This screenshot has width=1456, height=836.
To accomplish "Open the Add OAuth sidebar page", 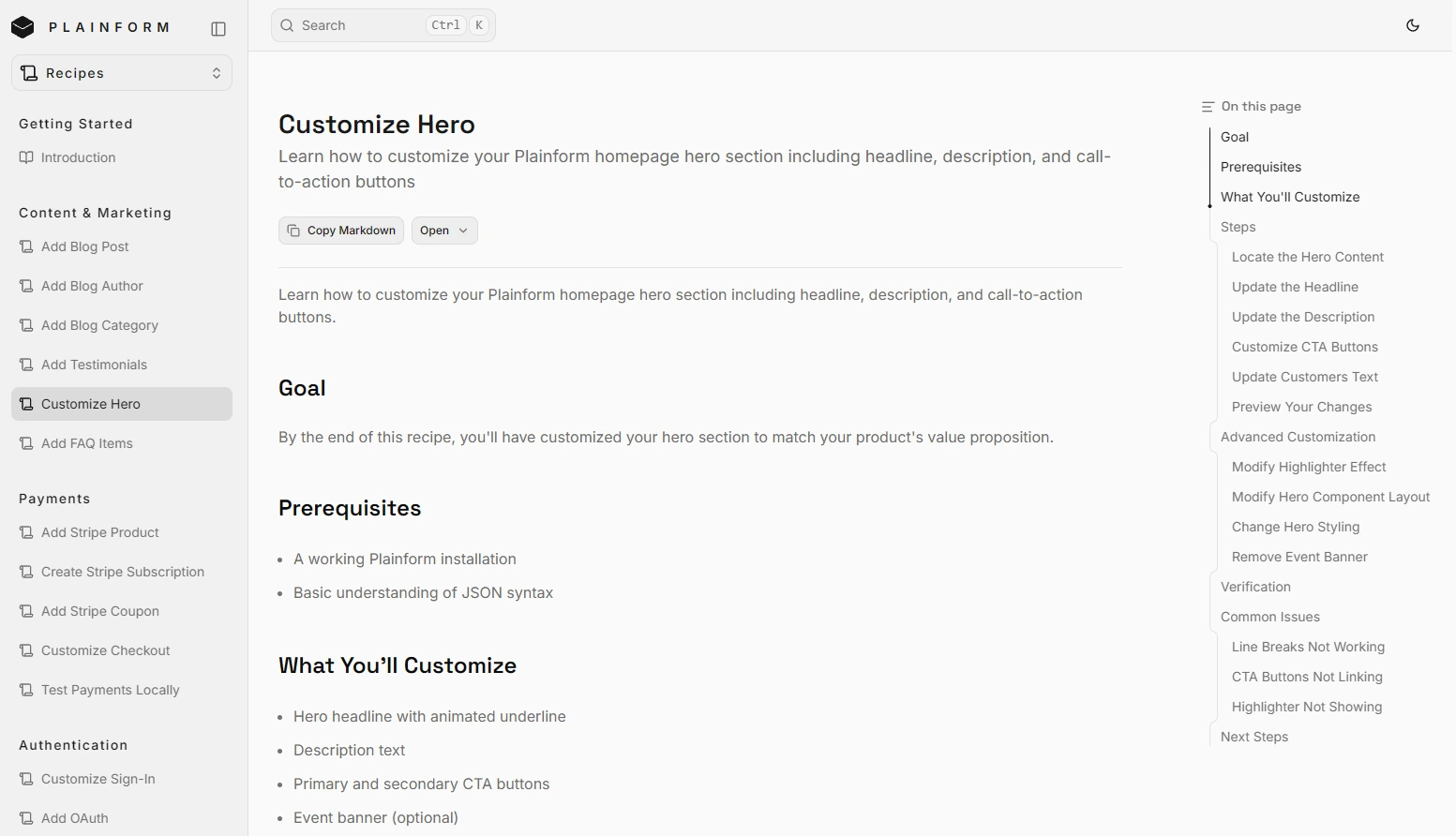I will tap(122, 818).
